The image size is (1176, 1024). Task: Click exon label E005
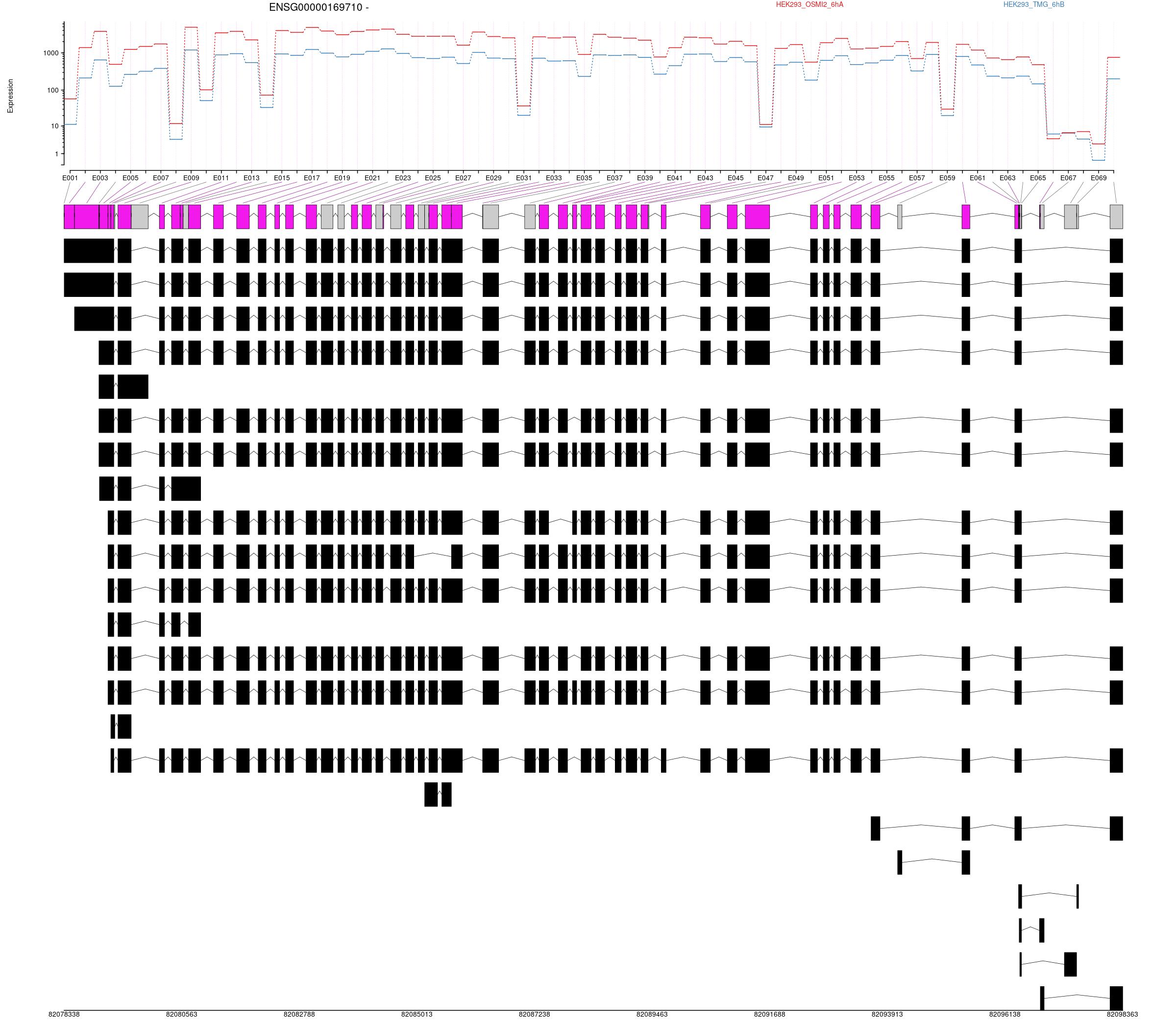tap(130, 178)
